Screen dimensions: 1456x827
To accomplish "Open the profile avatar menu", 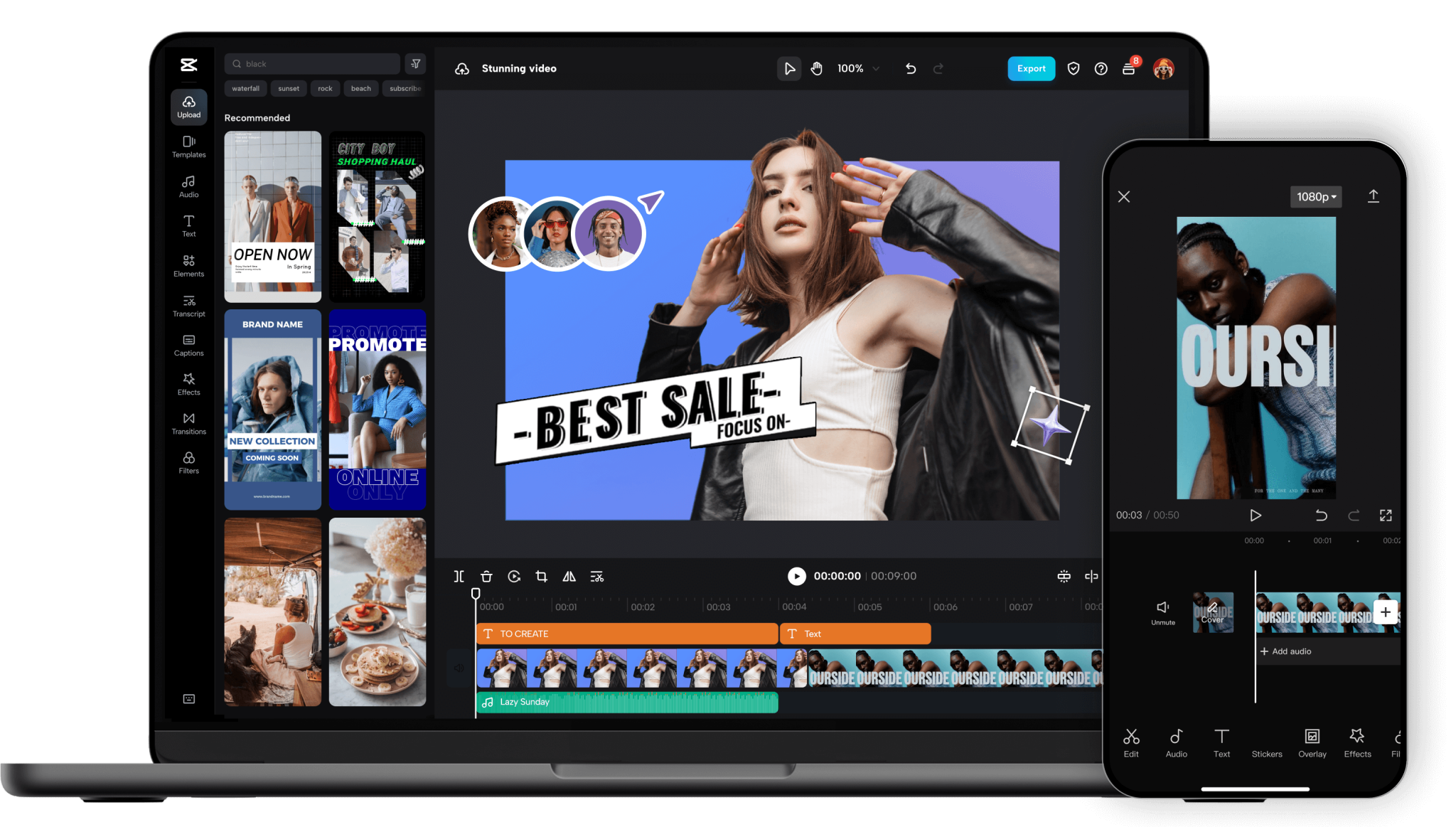I will [1164, 68].
